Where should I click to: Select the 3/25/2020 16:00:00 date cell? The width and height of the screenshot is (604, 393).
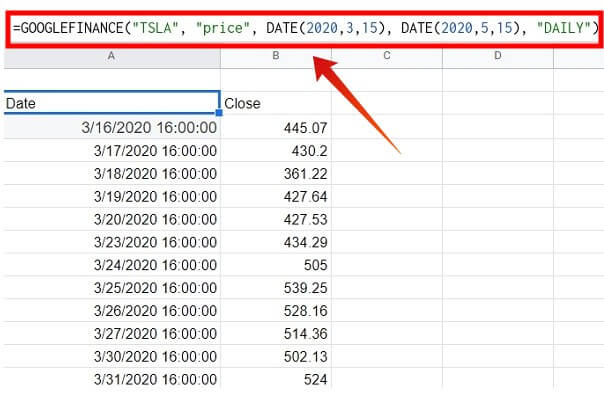tap(112, 287)
